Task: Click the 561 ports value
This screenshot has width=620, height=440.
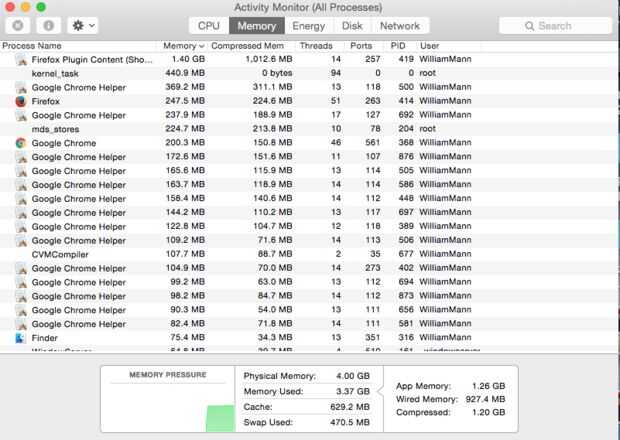Action: pyautogui.click(x=373, y=143)
